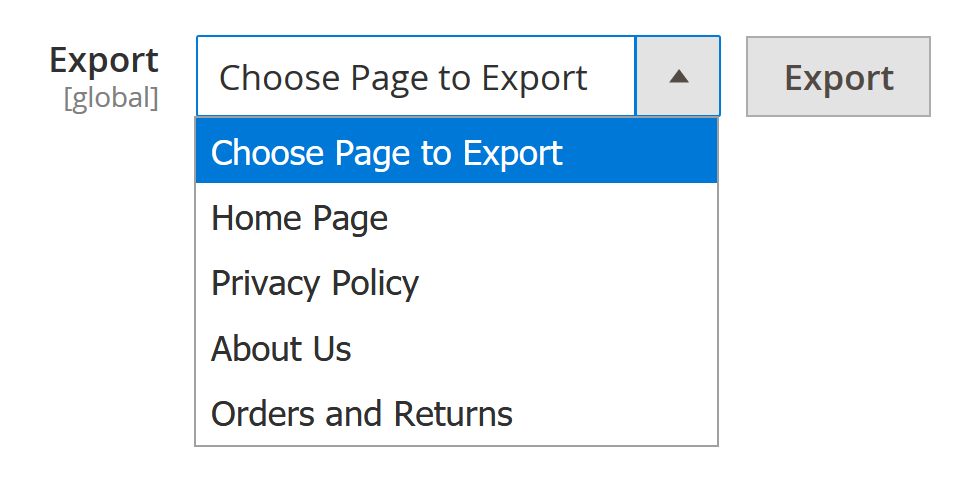The width and height of the screenshot is (979, 495).
Task: Close the list using the up arrow
Action: 679,77
